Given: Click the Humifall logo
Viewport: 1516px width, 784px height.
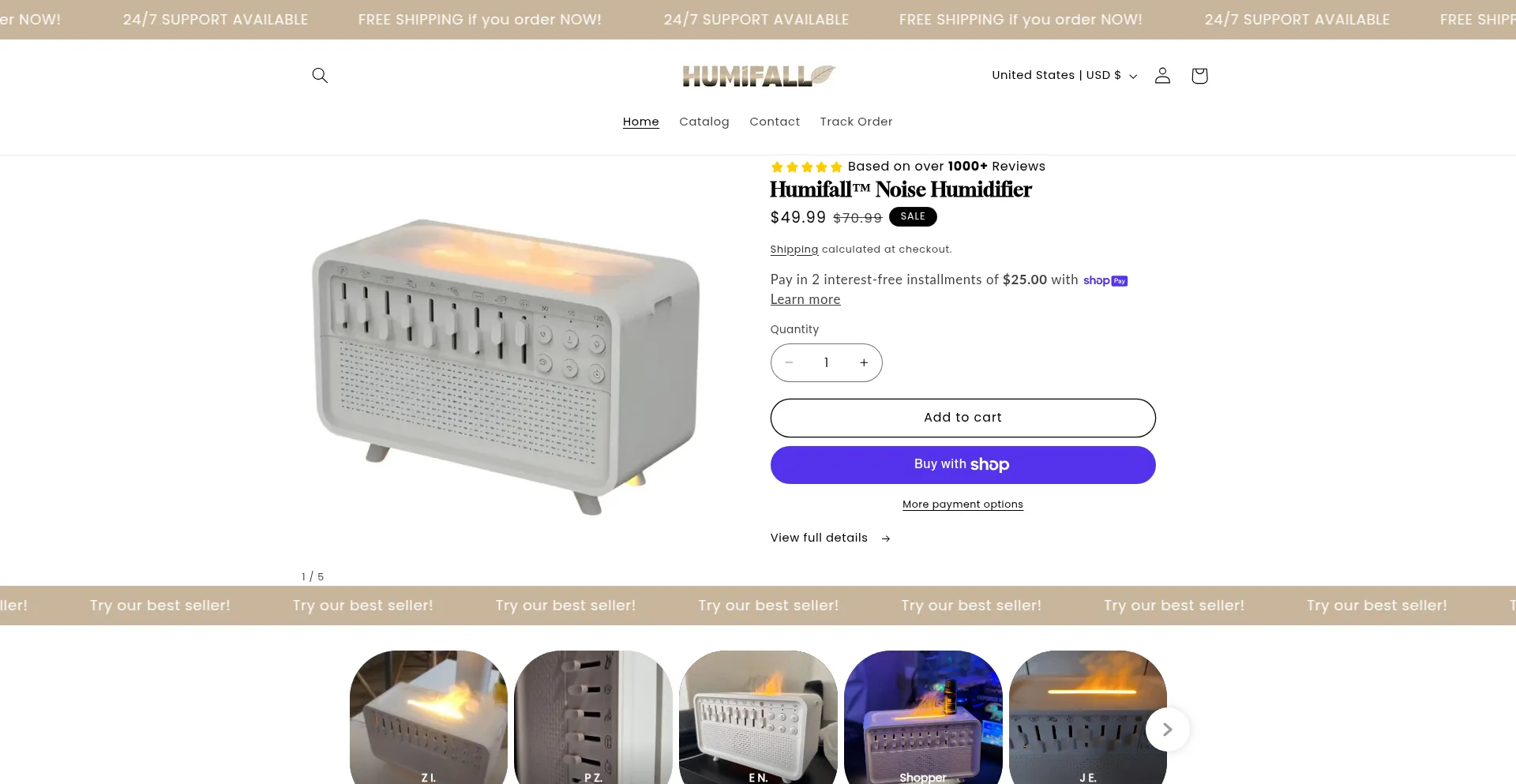Looking at the screenshot, I should (x=759, y=76).
